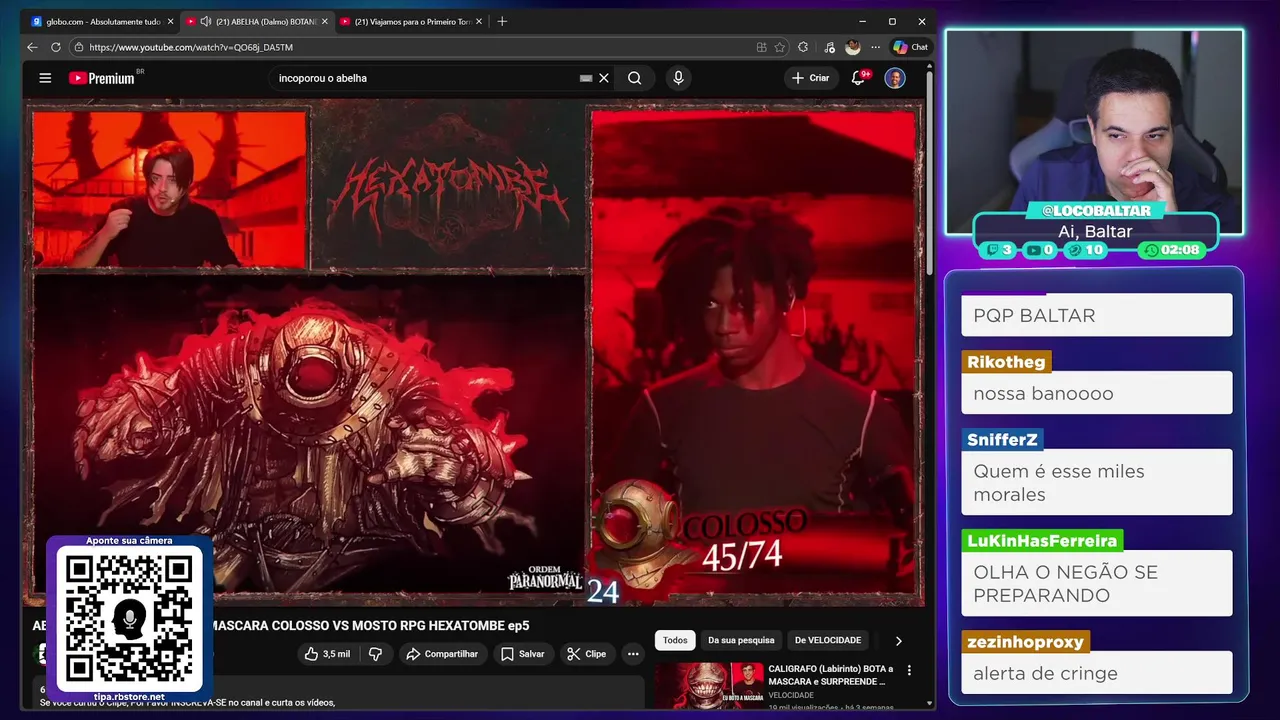
Task: Click the @LOCOBALTAR overlay label
Action: [1096, 211]
